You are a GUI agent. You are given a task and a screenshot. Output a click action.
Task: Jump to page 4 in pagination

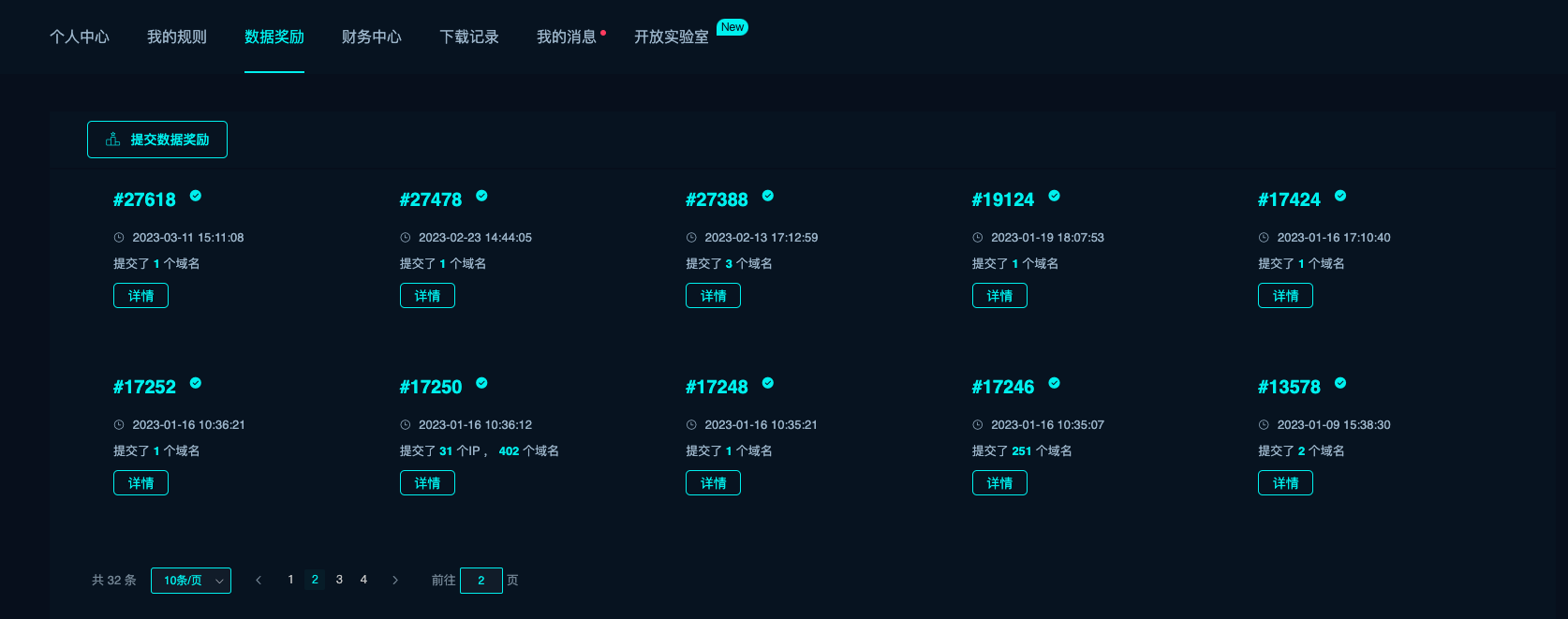tap(363, 580)
